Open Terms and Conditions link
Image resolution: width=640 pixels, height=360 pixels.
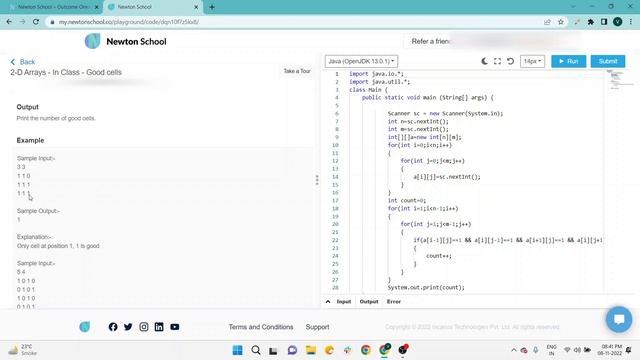tap(261, 327)
